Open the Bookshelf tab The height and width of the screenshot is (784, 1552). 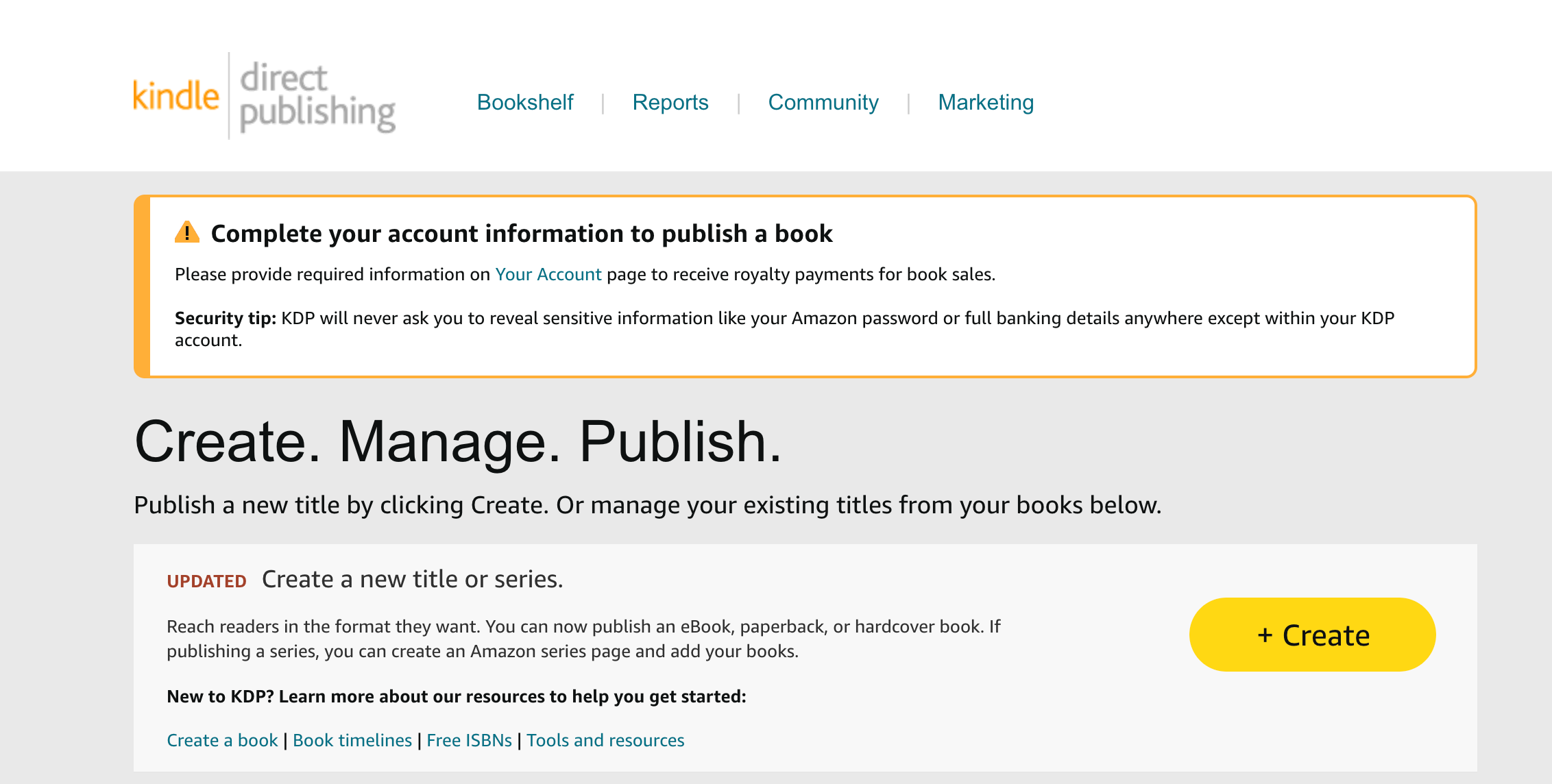click(525, 102)
